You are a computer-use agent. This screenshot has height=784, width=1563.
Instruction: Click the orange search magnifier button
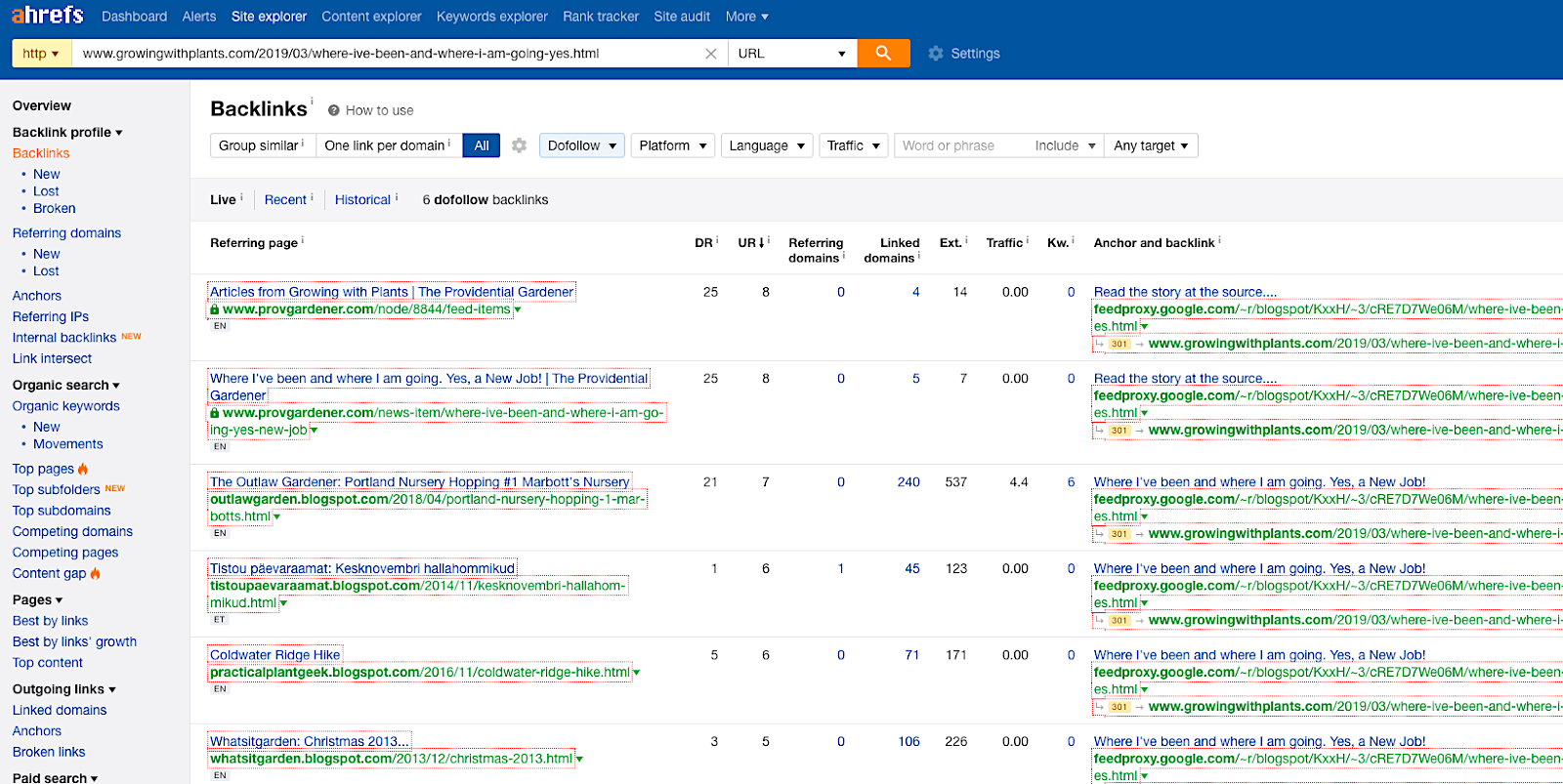pos(883,53)
